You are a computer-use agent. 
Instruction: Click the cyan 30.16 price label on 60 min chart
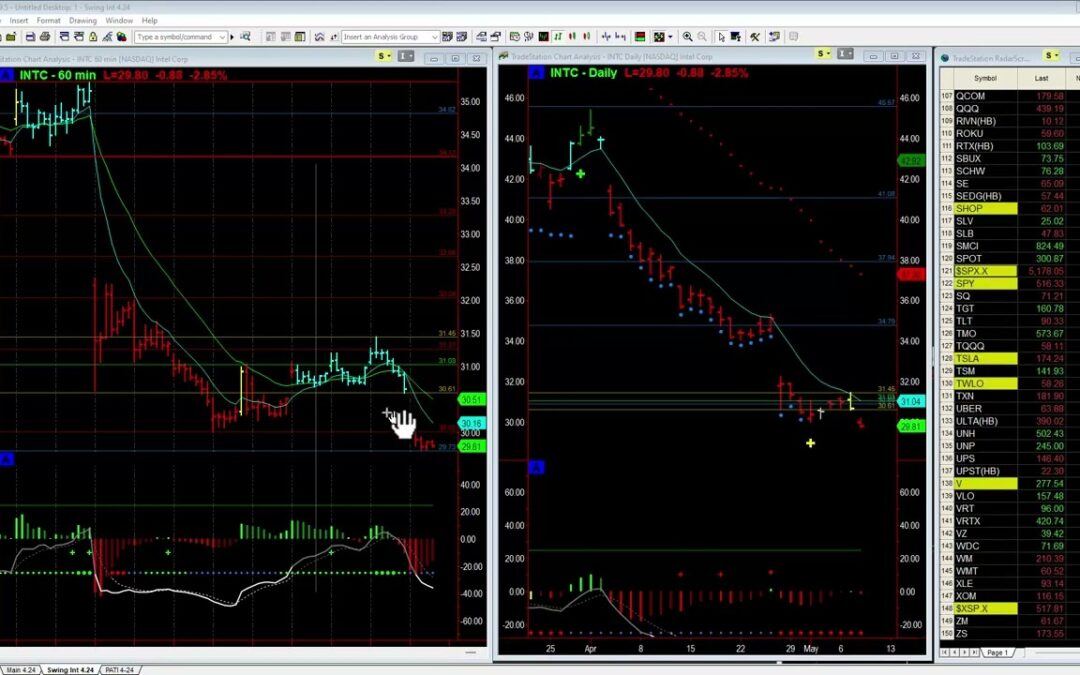click(x=472, y=424)
